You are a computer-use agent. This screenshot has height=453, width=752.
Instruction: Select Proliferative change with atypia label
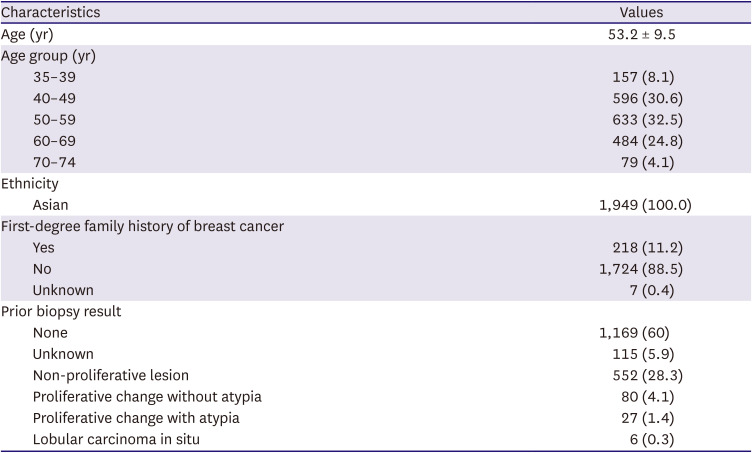pos(136,417)
